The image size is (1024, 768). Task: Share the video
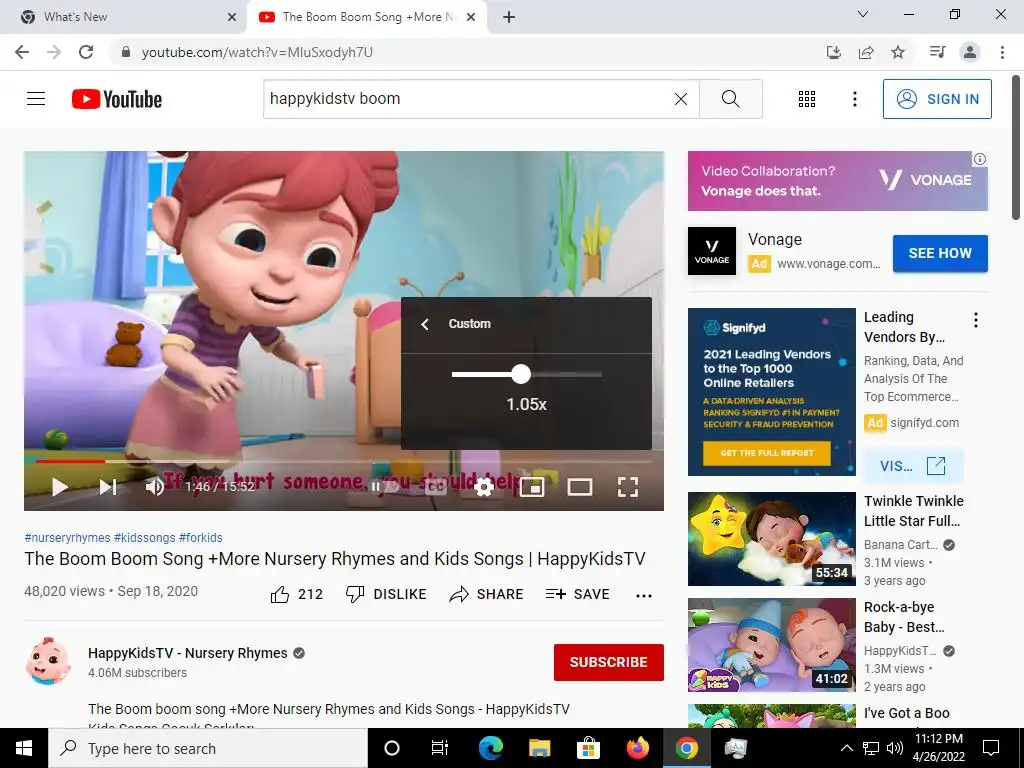(x=487, y=594)
